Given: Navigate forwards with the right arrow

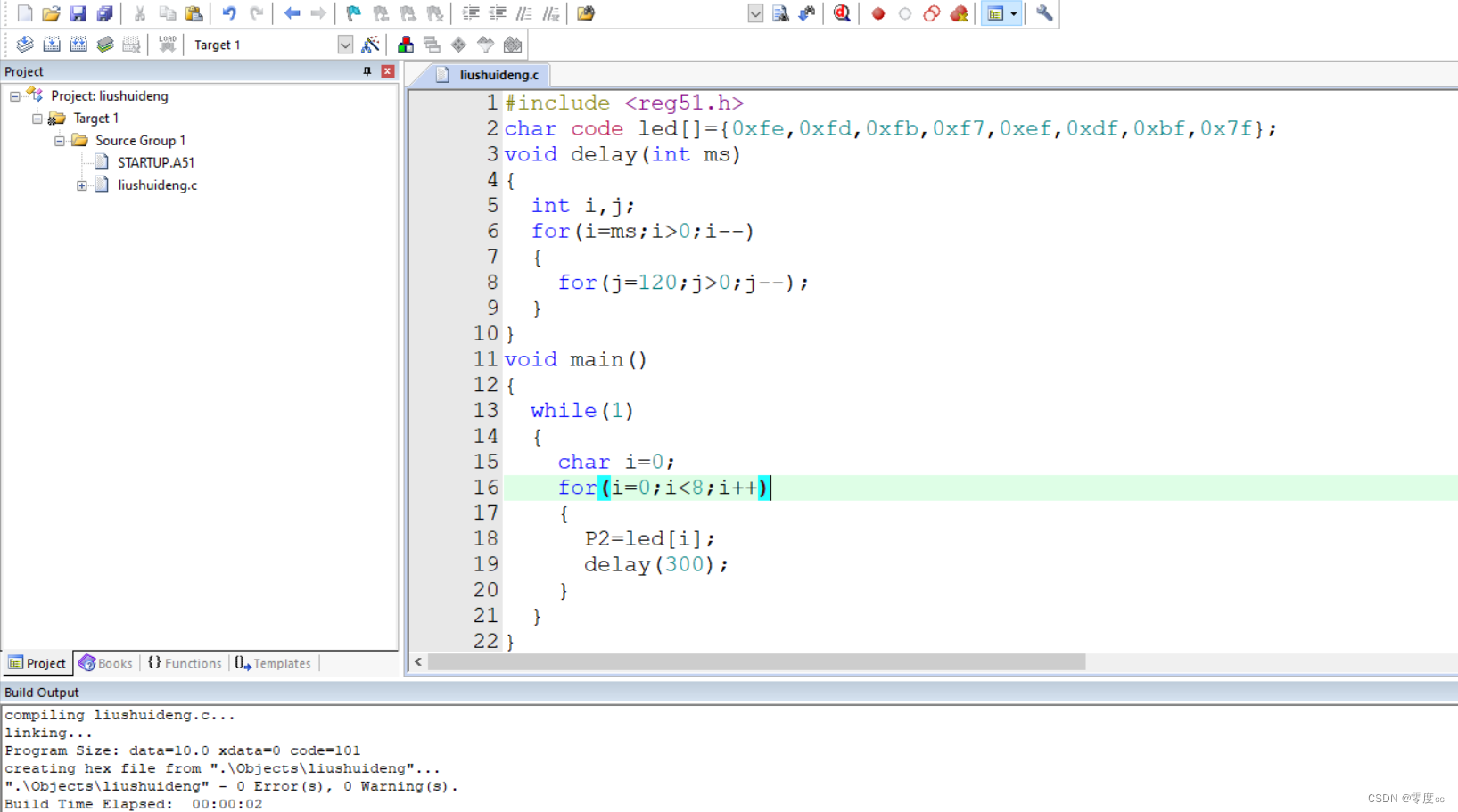Looking at the screenshot, I should click(x=318, y=13).
